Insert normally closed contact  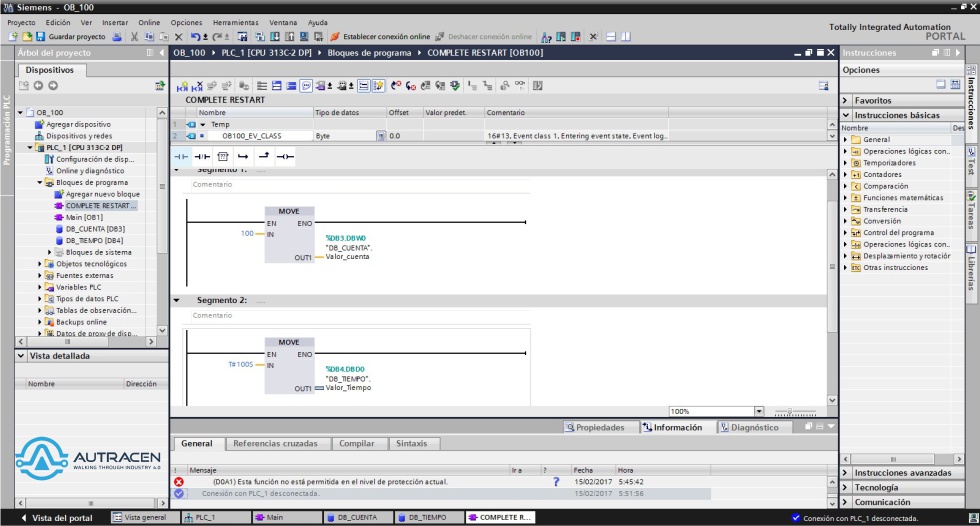(202, 156)
